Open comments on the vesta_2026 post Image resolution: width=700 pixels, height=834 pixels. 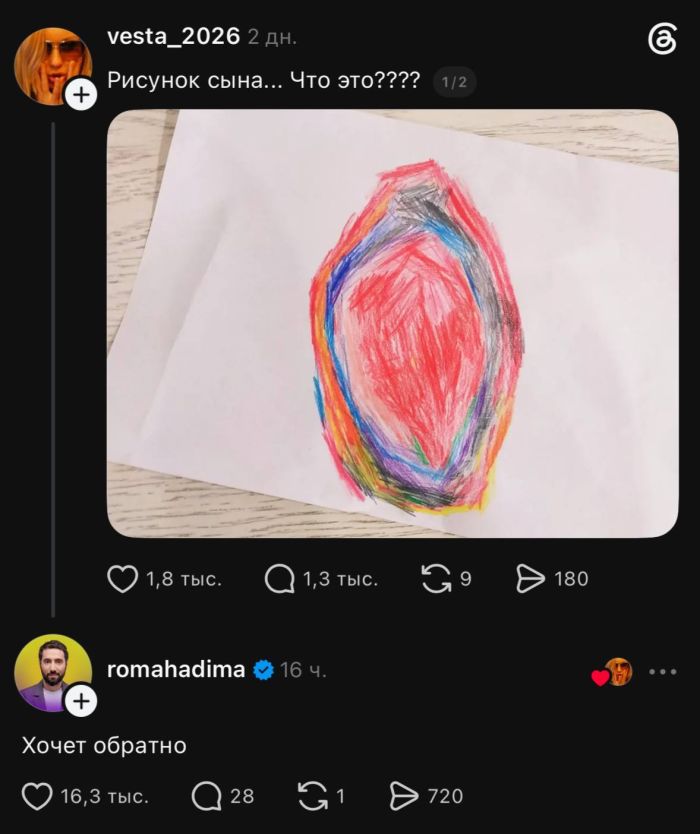point(280,579)
